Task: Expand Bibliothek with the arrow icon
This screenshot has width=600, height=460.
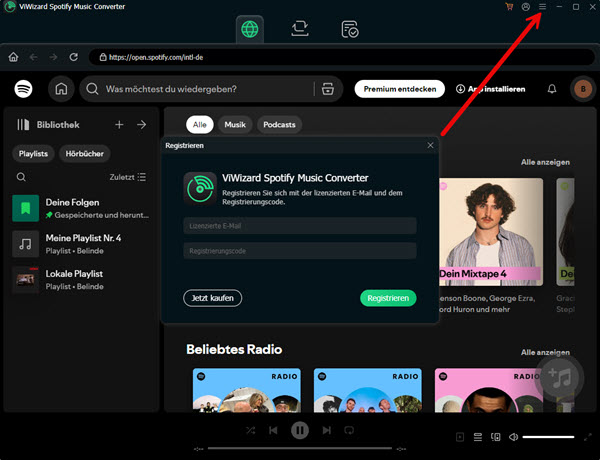Action: pyautogui.click(x=141, y=125)
